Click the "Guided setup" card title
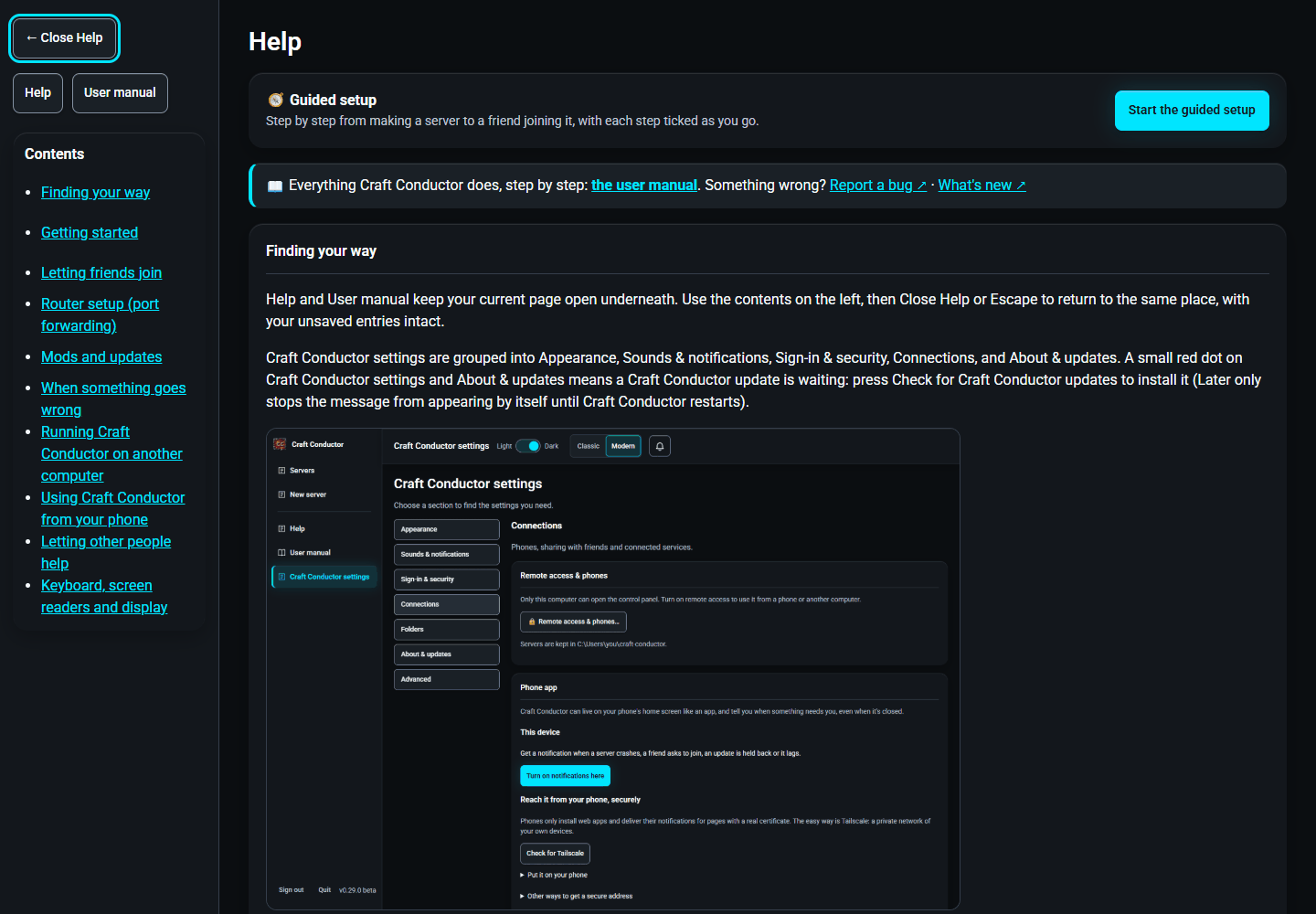Screen dimensions: 1316x914 pos(333,101)
